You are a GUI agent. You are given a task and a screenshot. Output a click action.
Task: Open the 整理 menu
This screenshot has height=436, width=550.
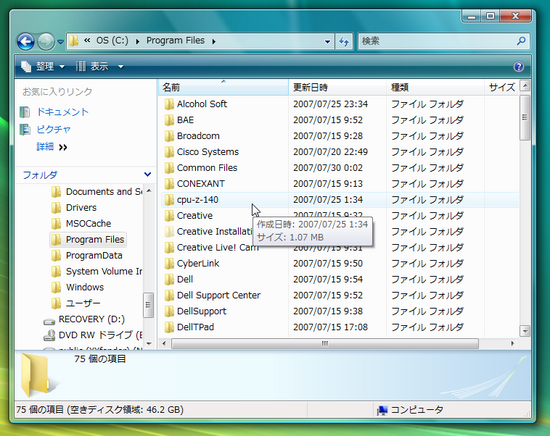43,66
